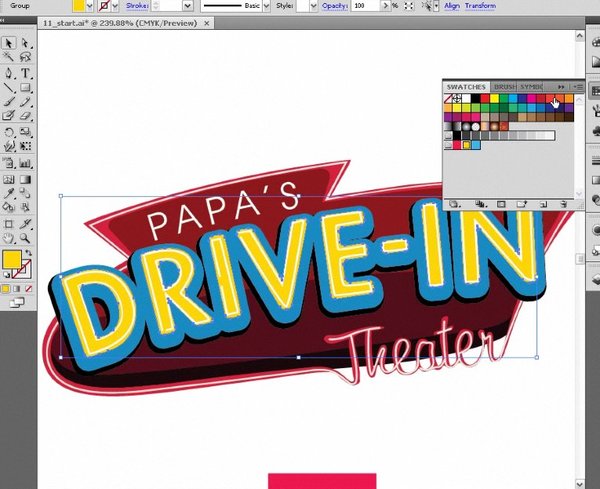Image resolution: width=600 pixels, height=489 pixels.
Task: Activate the stroke box in toolbox
Action: 21,269
